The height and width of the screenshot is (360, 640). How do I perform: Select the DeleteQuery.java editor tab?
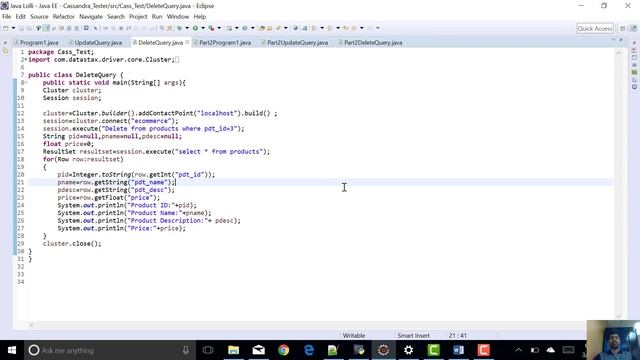click(x=160, y=42)
